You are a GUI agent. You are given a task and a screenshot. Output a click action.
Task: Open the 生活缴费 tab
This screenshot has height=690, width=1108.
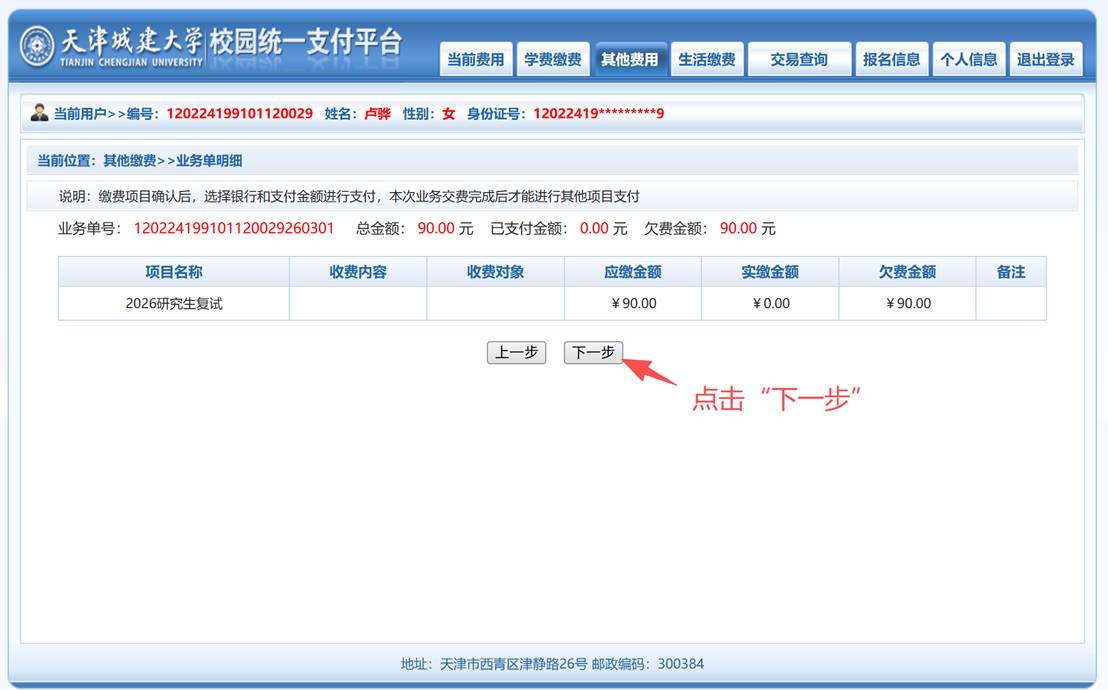click(707, 59)
